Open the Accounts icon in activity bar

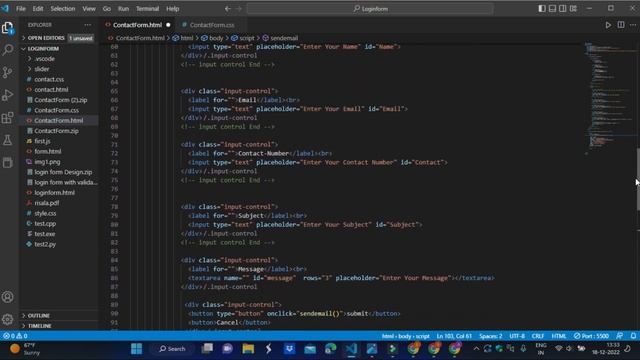pos(8,297)
